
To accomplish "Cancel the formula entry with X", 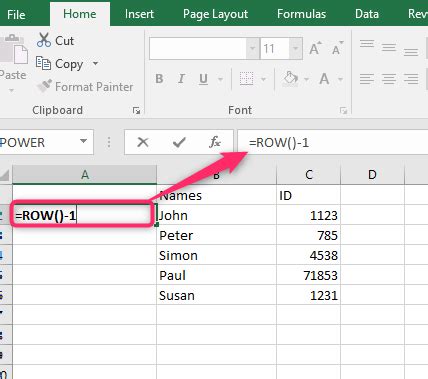I will click(x=143, y=142).
